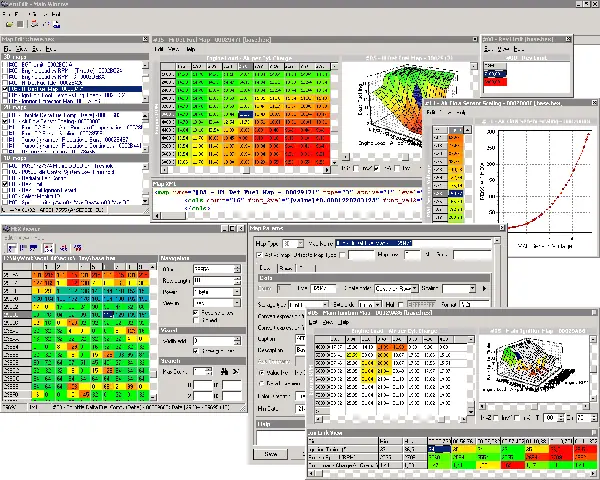Screen dimensions: 600x480
Task: Switch to the Rows tab in Map Params
Action: [x=285, y=269]
